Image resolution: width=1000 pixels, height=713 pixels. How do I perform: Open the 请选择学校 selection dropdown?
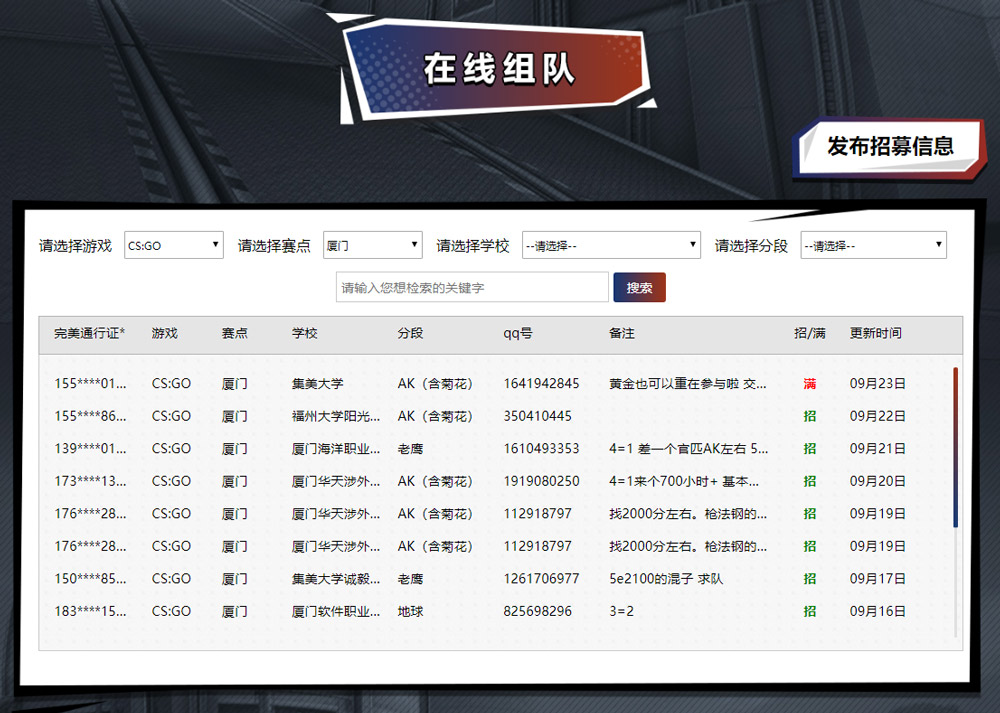pos(611,244)
